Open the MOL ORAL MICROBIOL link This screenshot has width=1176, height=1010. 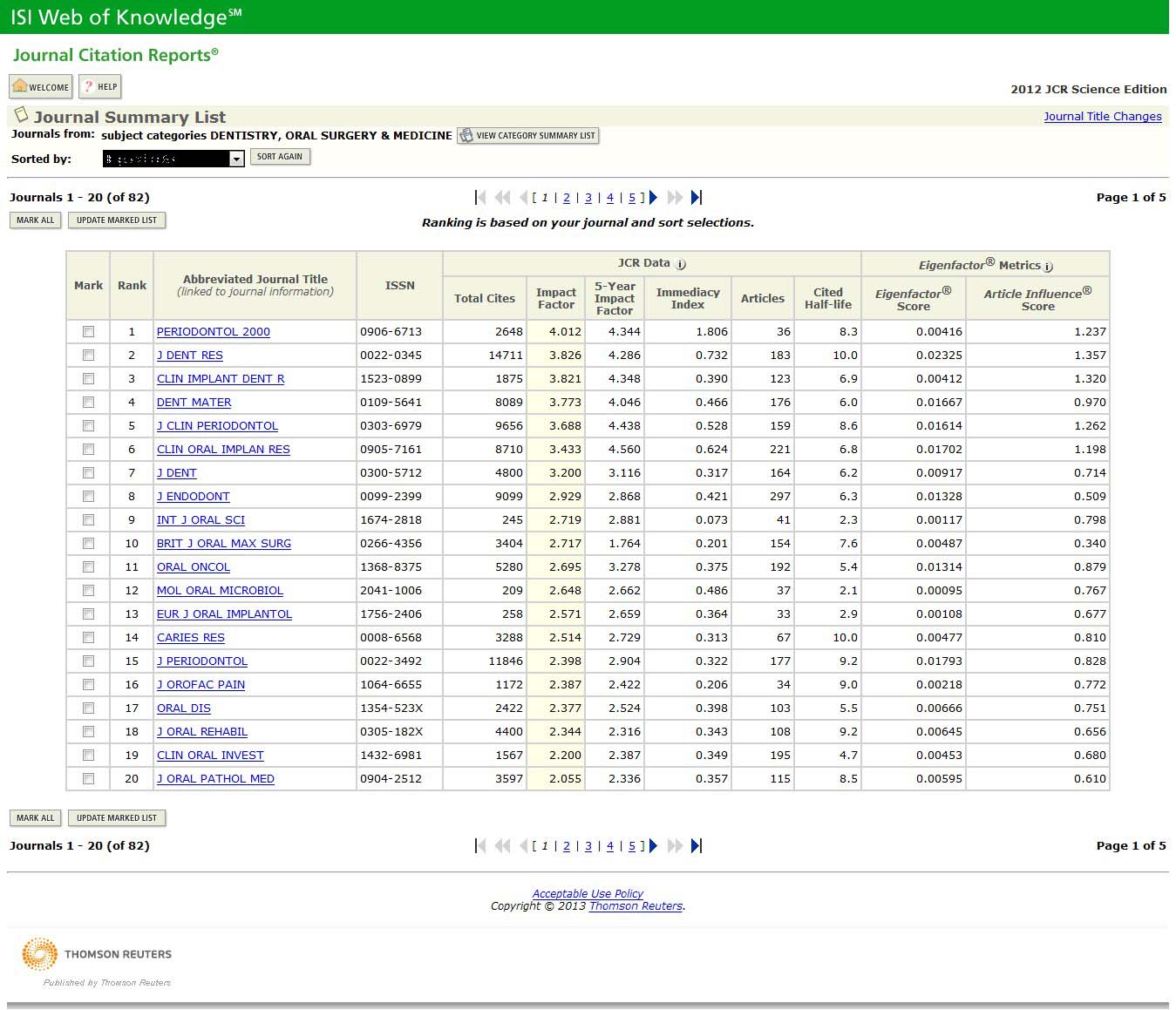[220, 591]
